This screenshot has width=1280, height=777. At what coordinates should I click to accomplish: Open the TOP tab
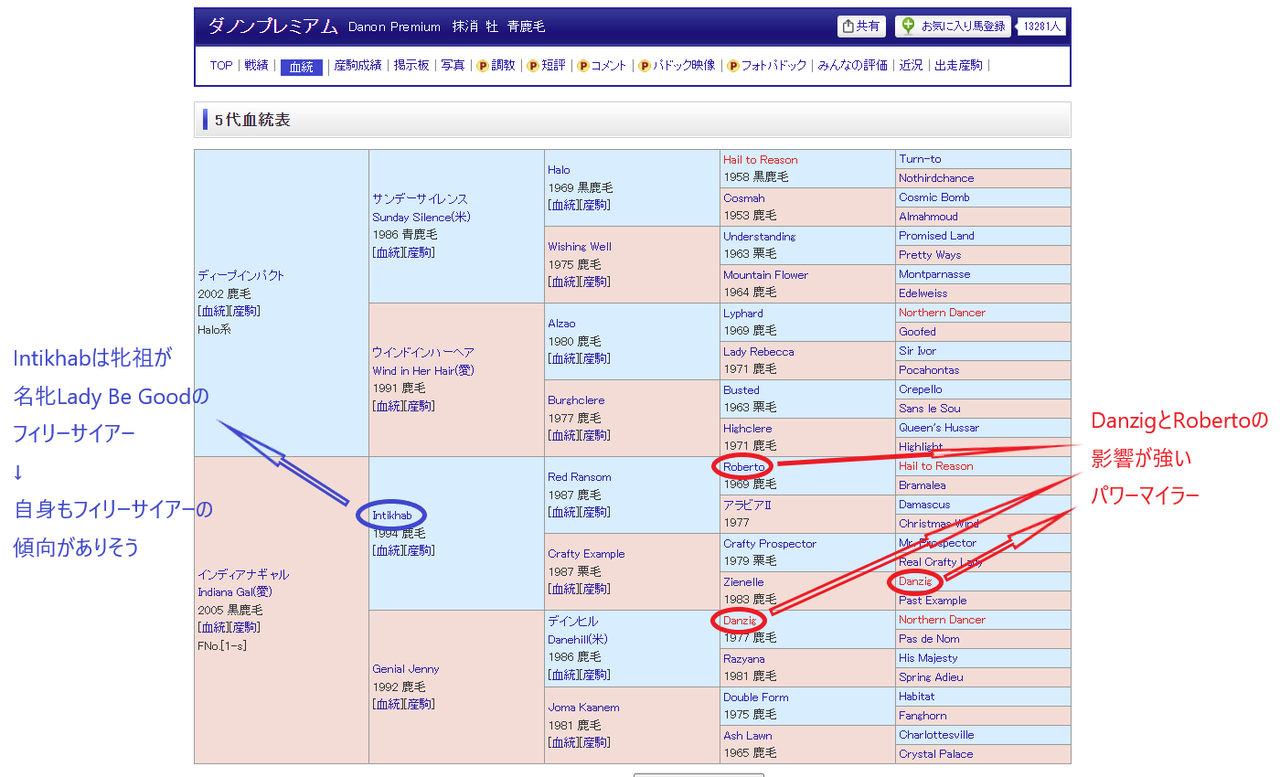221,66
